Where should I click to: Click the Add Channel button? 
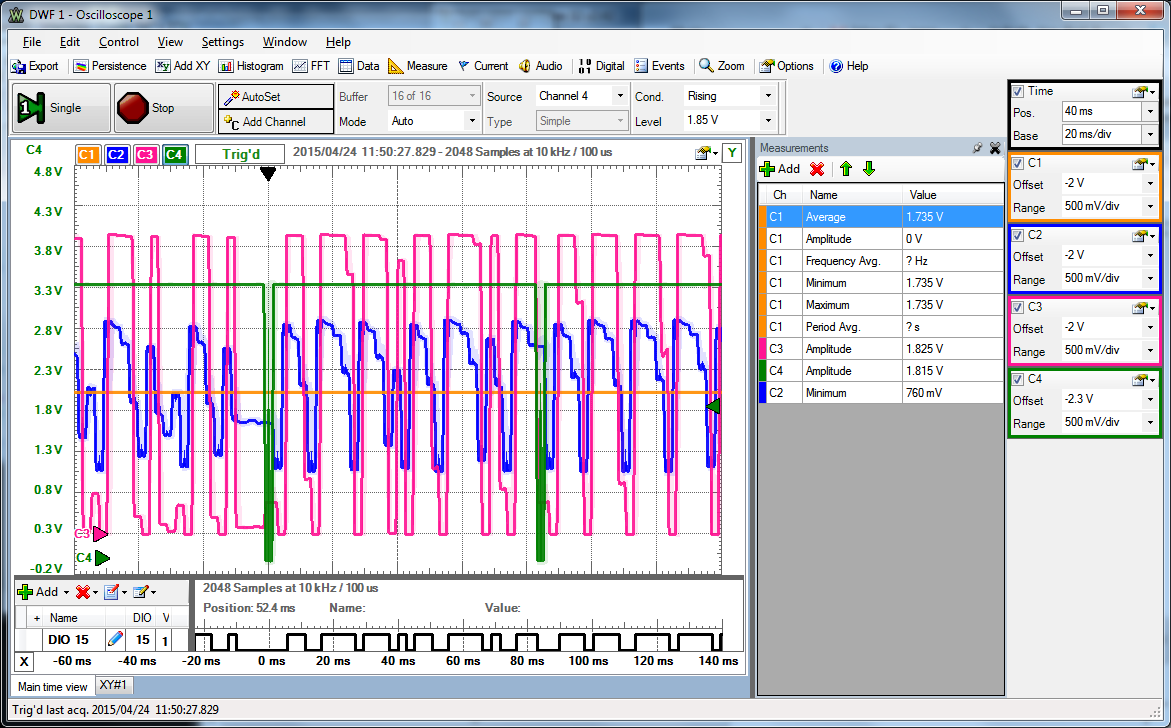(x=275, y=122)
